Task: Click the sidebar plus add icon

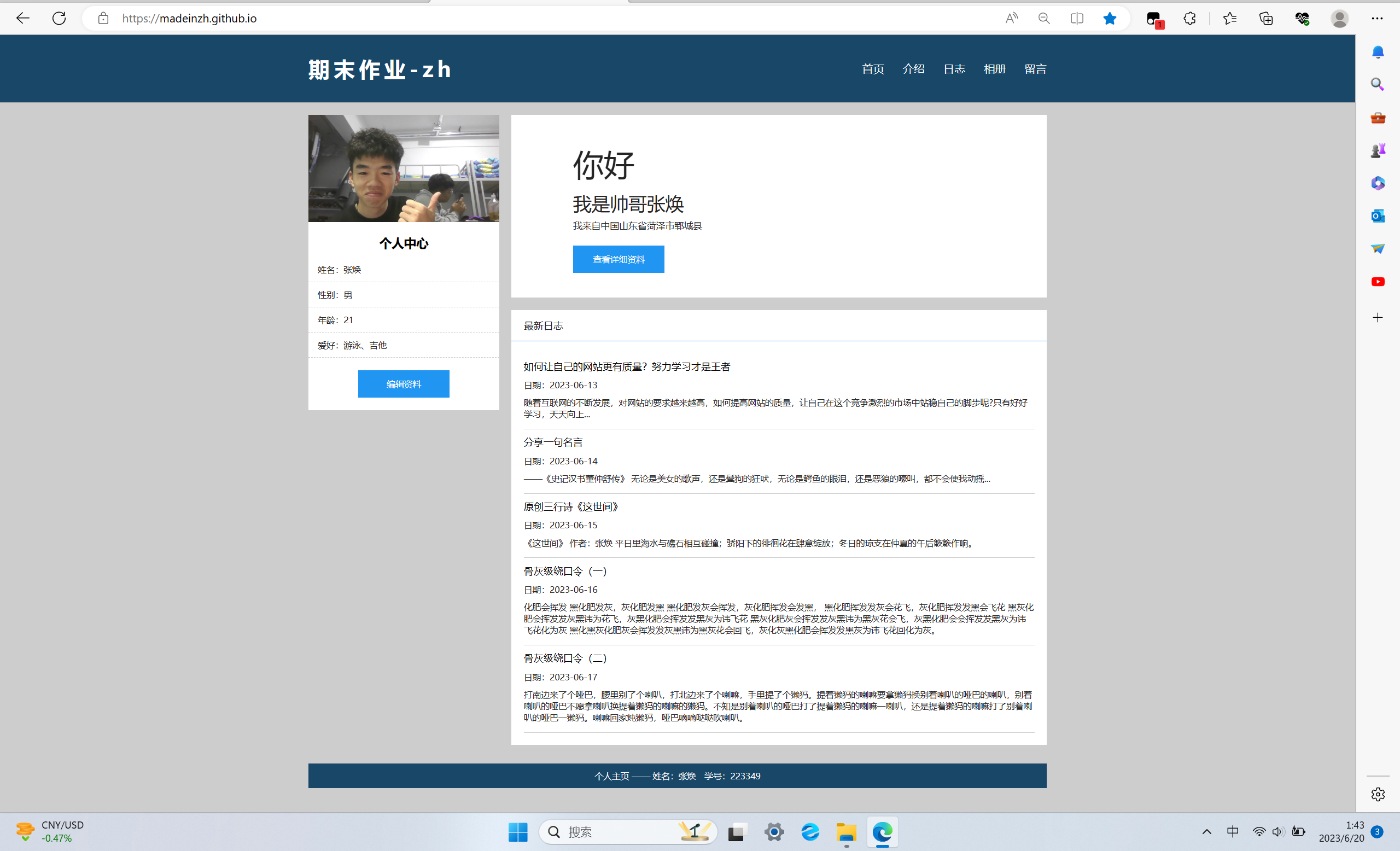Action: [1377, 318]
